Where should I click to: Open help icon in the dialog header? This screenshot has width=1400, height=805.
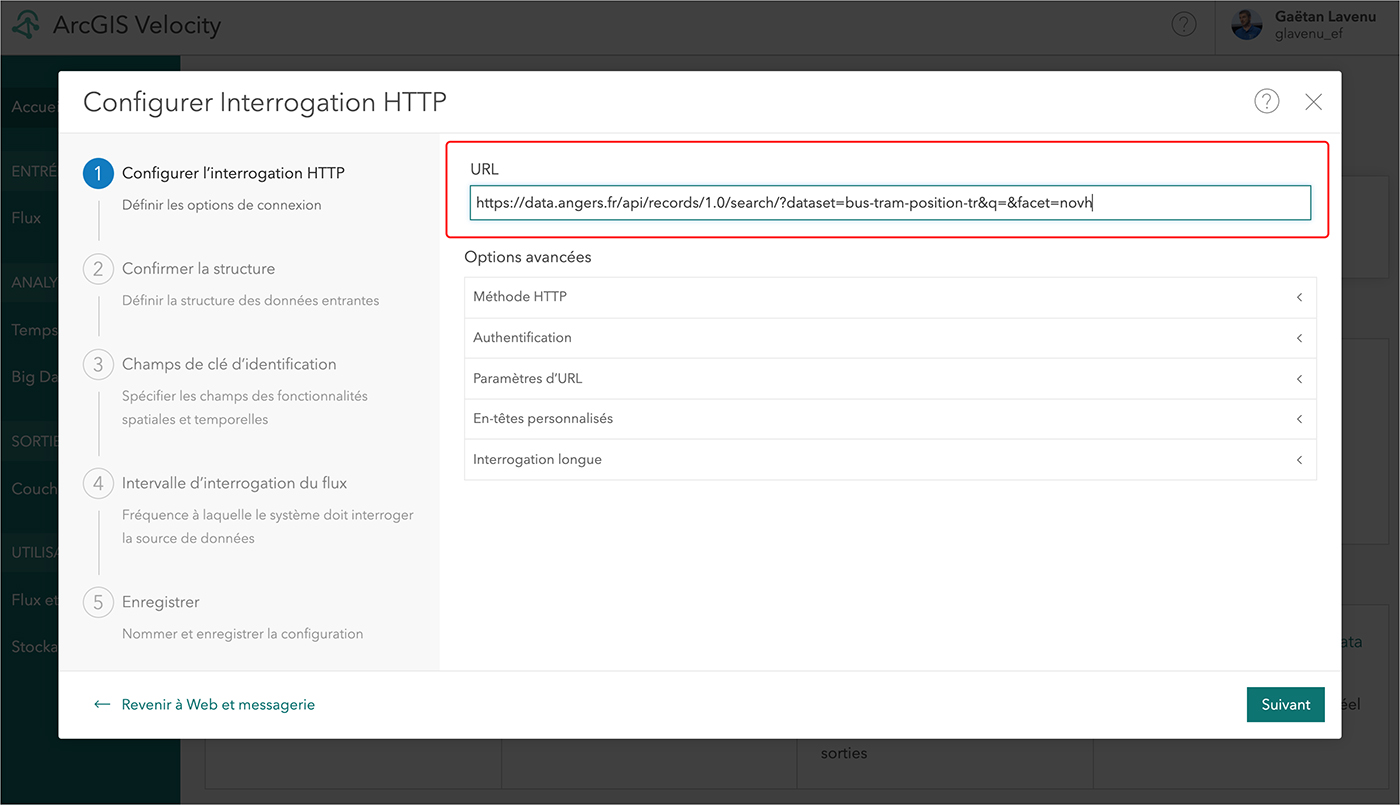click(x=1267, y=101)
